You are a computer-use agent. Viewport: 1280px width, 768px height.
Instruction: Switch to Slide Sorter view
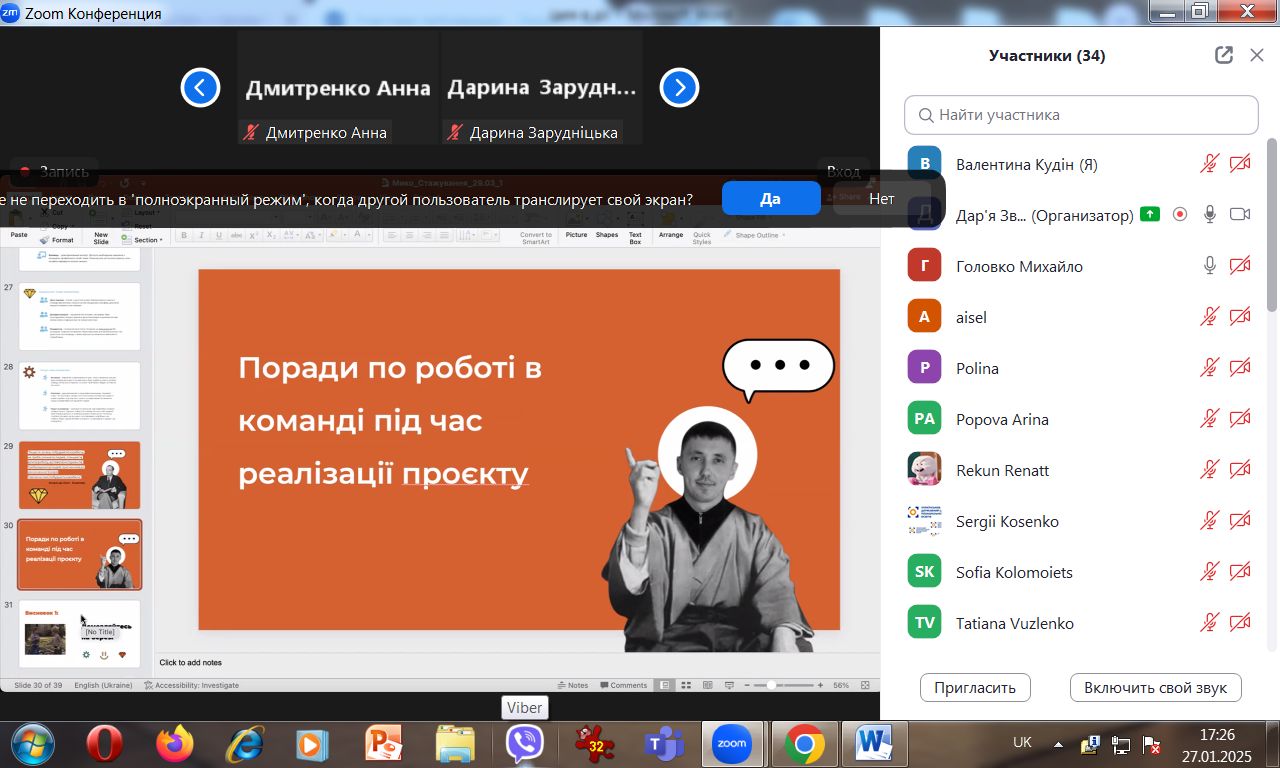point(685,685)
